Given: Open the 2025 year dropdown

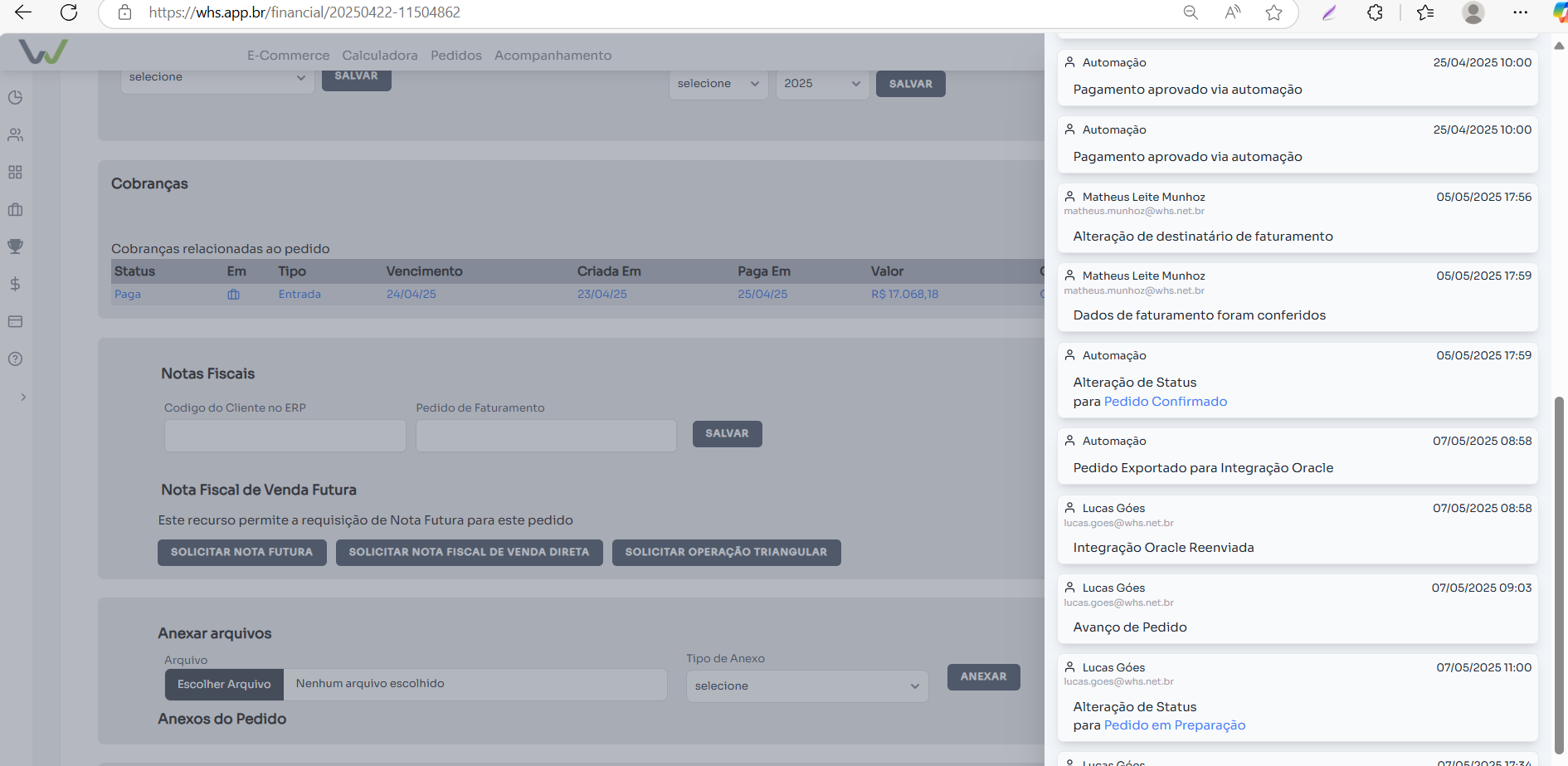Looking at the screenshot, I should click(x=821, y=84).
